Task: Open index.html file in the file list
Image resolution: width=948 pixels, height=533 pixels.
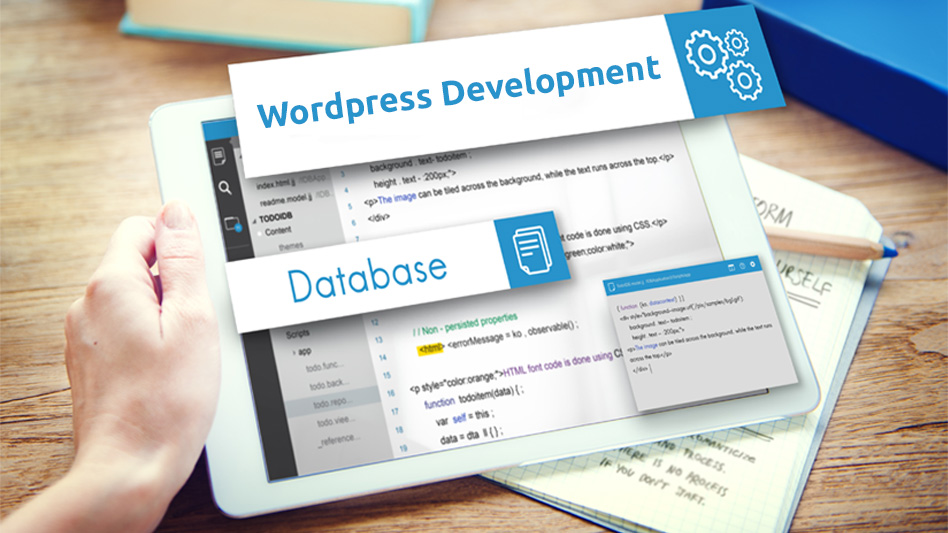Action: pyautogui.click(x=279, y=184)
